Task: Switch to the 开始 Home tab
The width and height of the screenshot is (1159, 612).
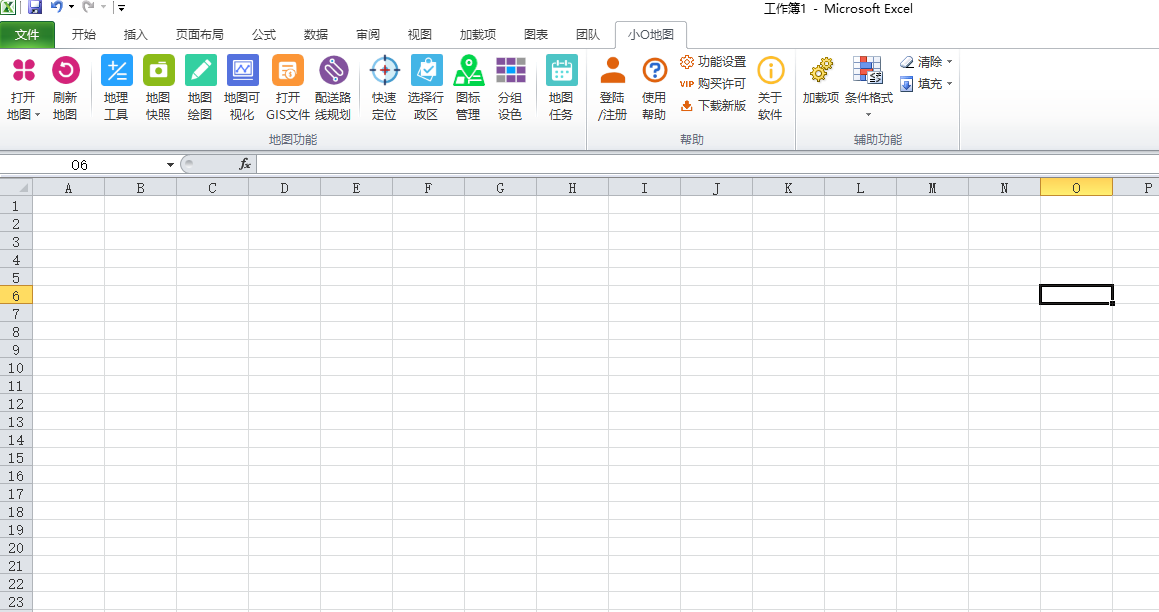Action: (x=84, y=35)
